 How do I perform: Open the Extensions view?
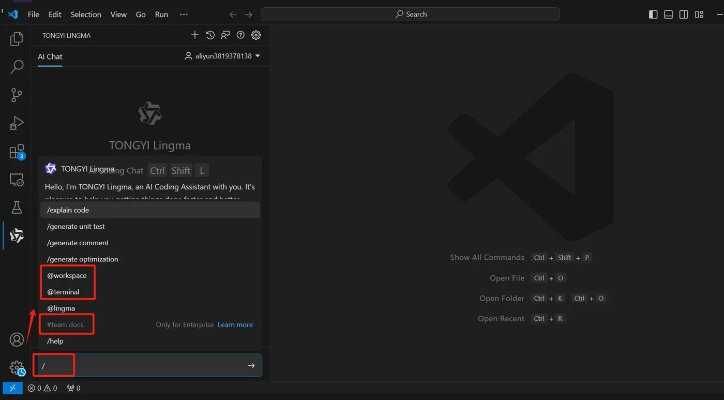16,152
